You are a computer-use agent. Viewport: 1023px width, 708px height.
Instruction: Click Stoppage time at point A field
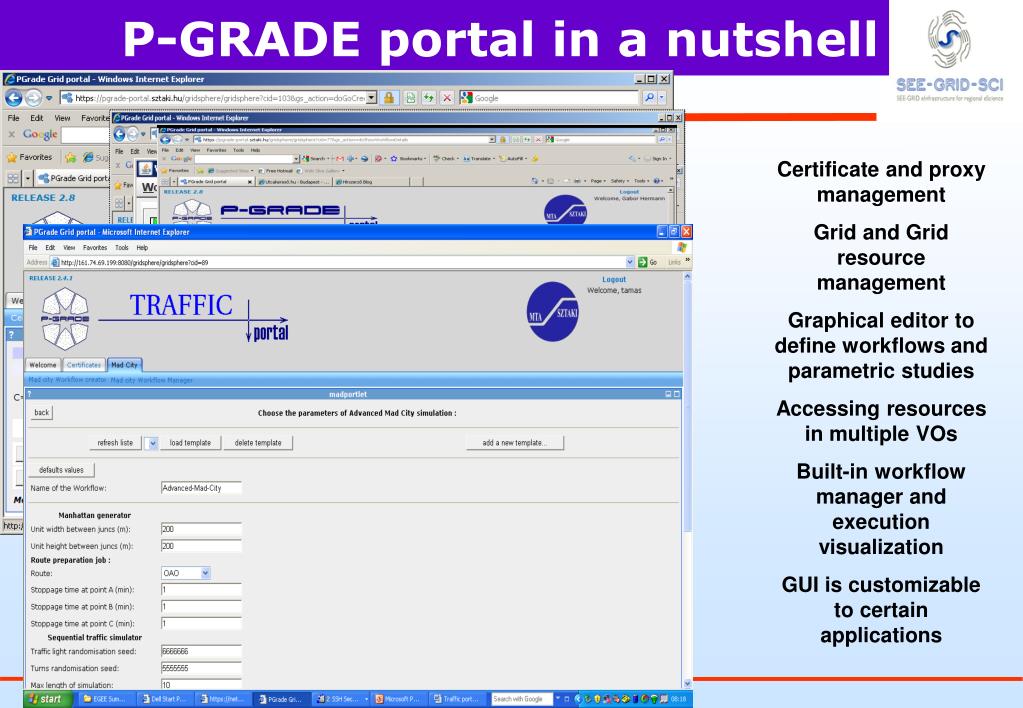click(201, 590)
